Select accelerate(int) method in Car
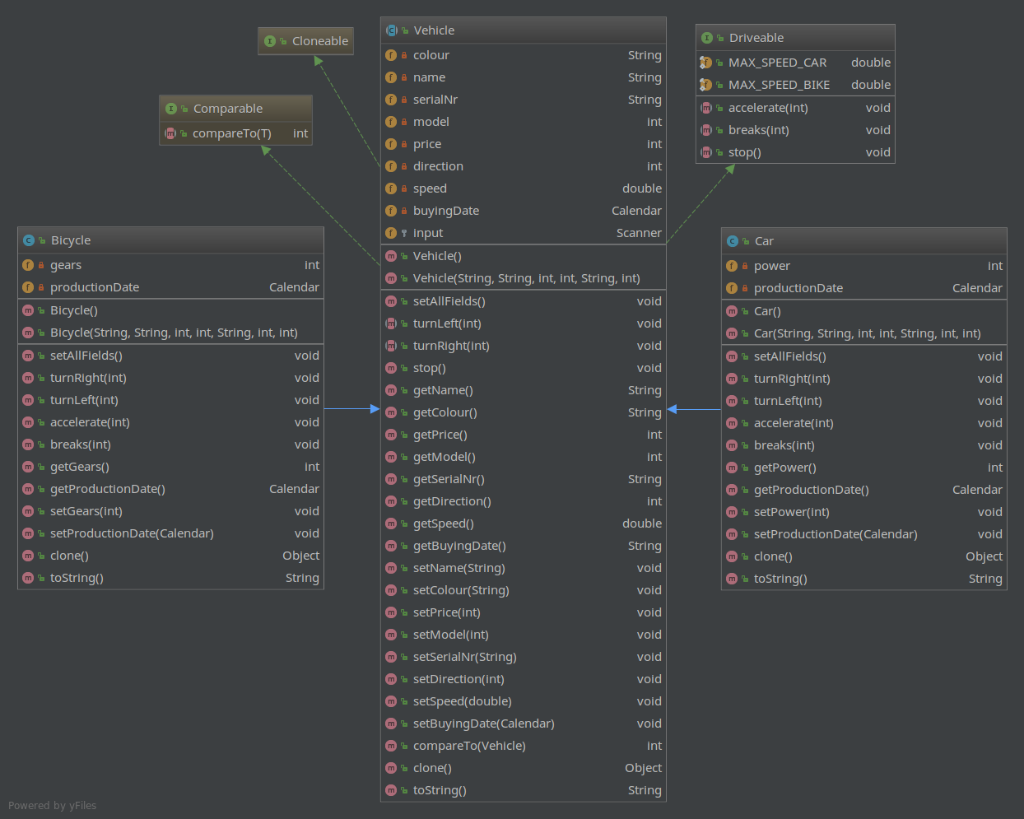The image size is (1024, 819). (864, 423)
